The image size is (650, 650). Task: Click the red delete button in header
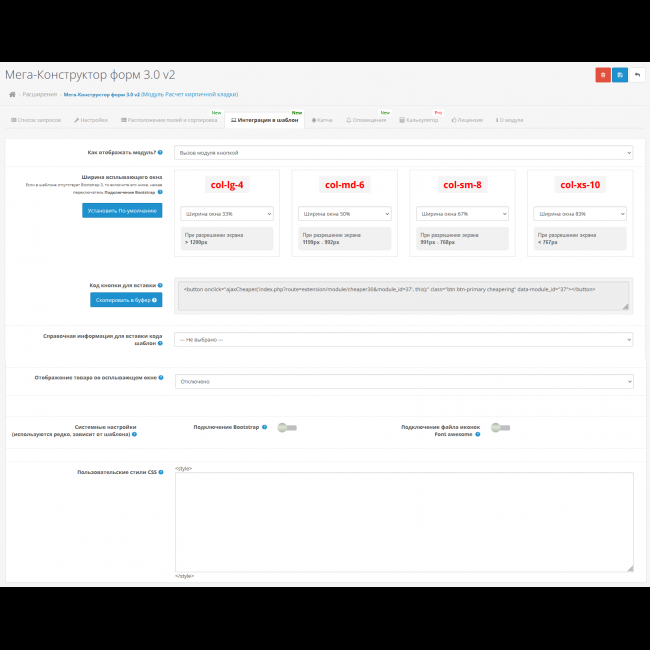coord(603,75)
